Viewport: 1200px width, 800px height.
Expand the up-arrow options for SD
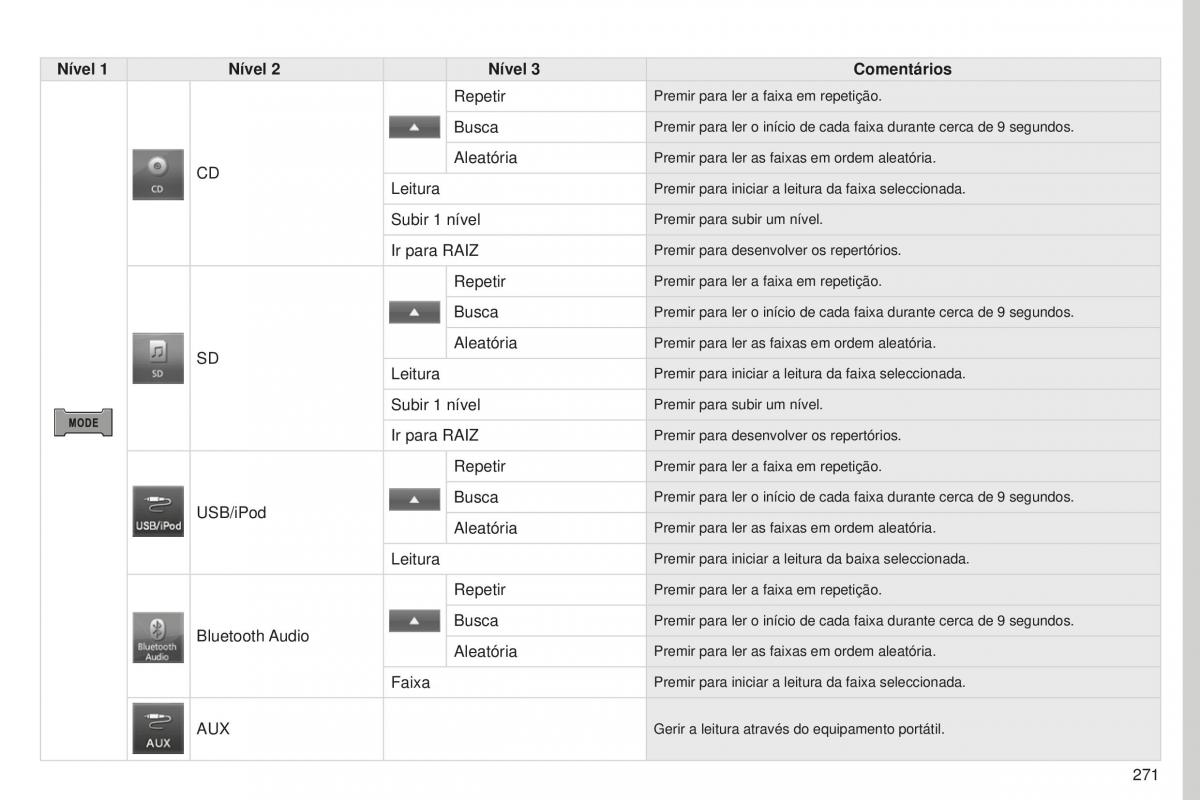(x=415, y=313)
